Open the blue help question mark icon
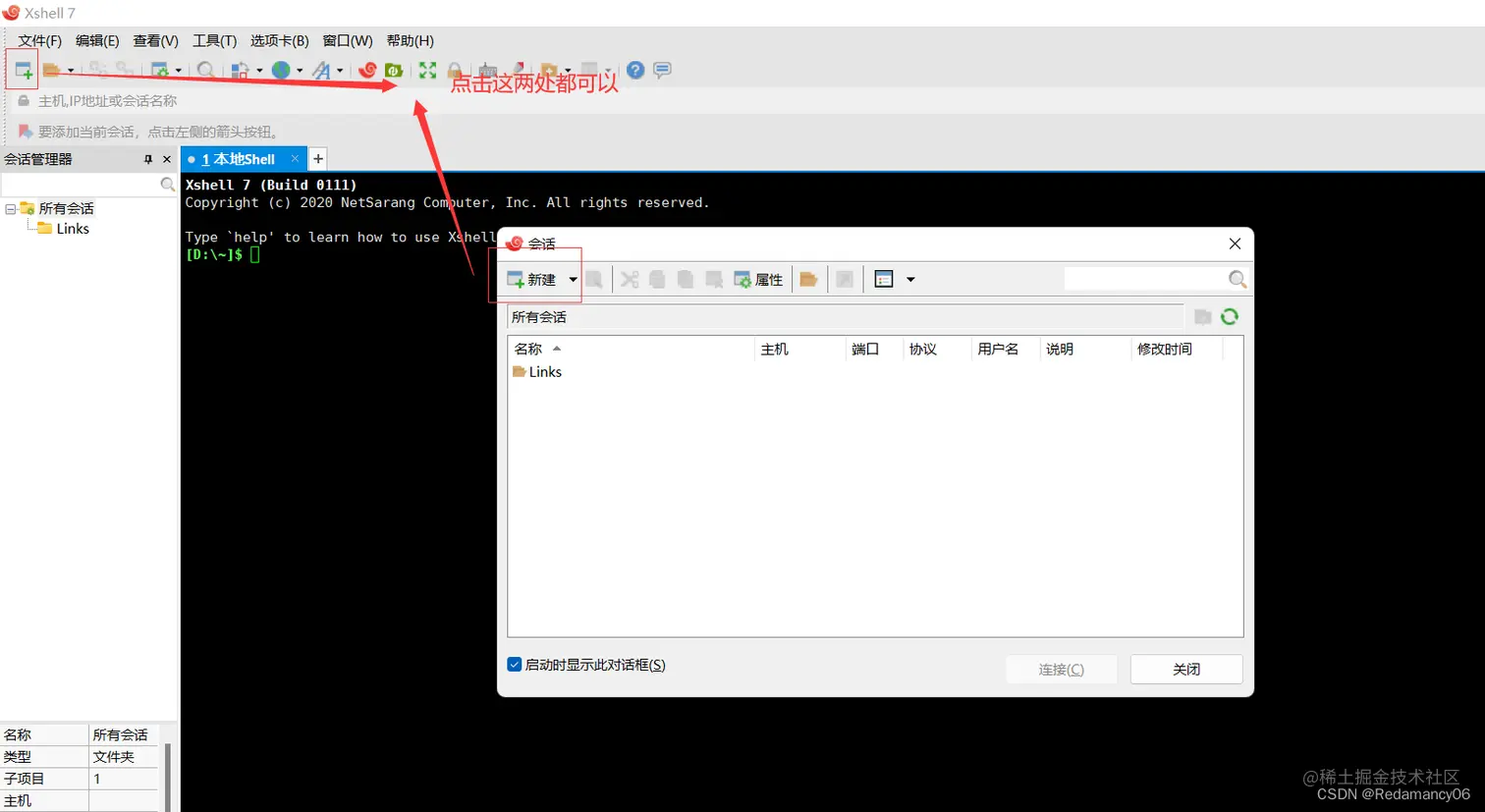This screenshot has height=812, width=1485. tap(635, 70)
